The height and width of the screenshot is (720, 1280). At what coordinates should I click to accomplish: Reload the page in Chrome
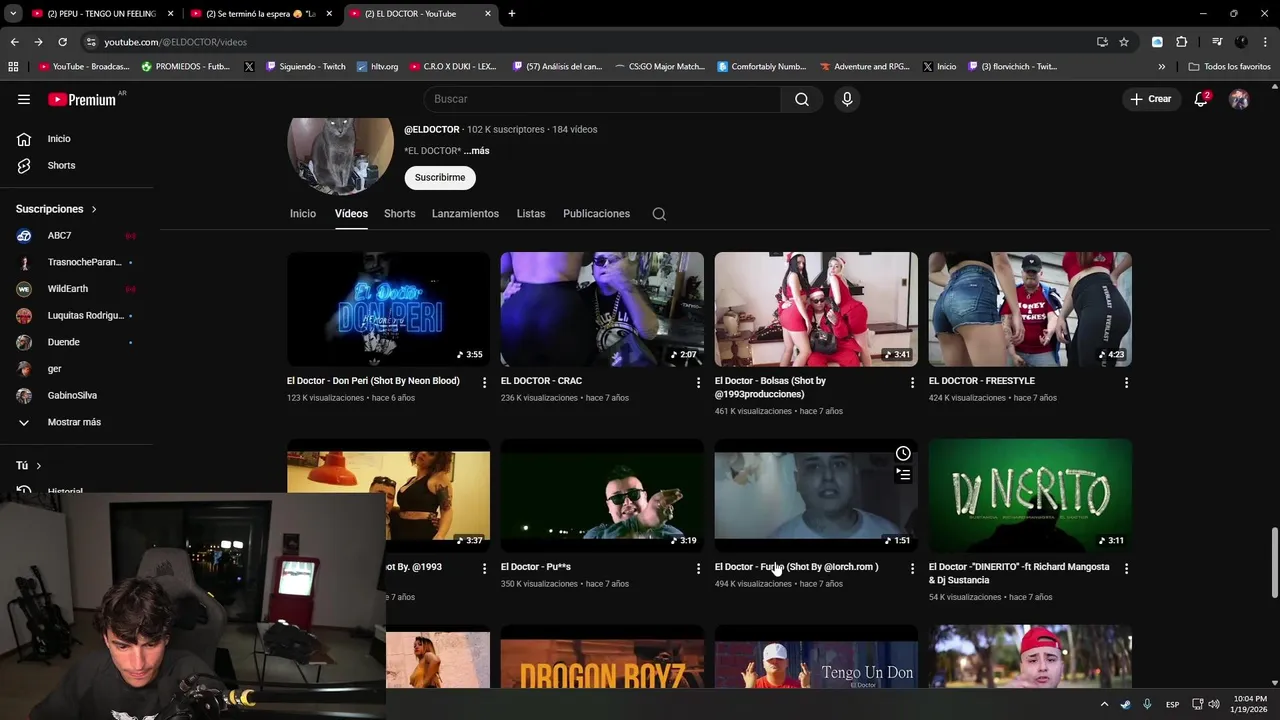(x=62, y=42)
